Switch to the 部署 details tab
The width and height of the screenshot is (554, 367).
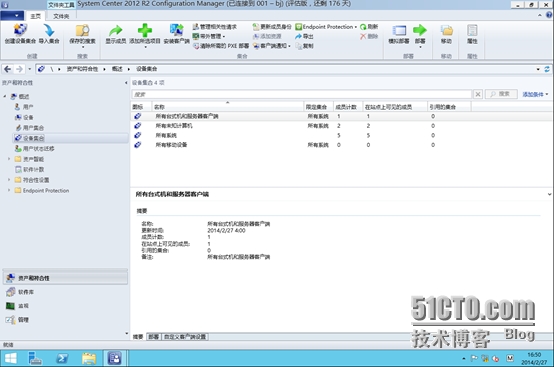(154, 337)
